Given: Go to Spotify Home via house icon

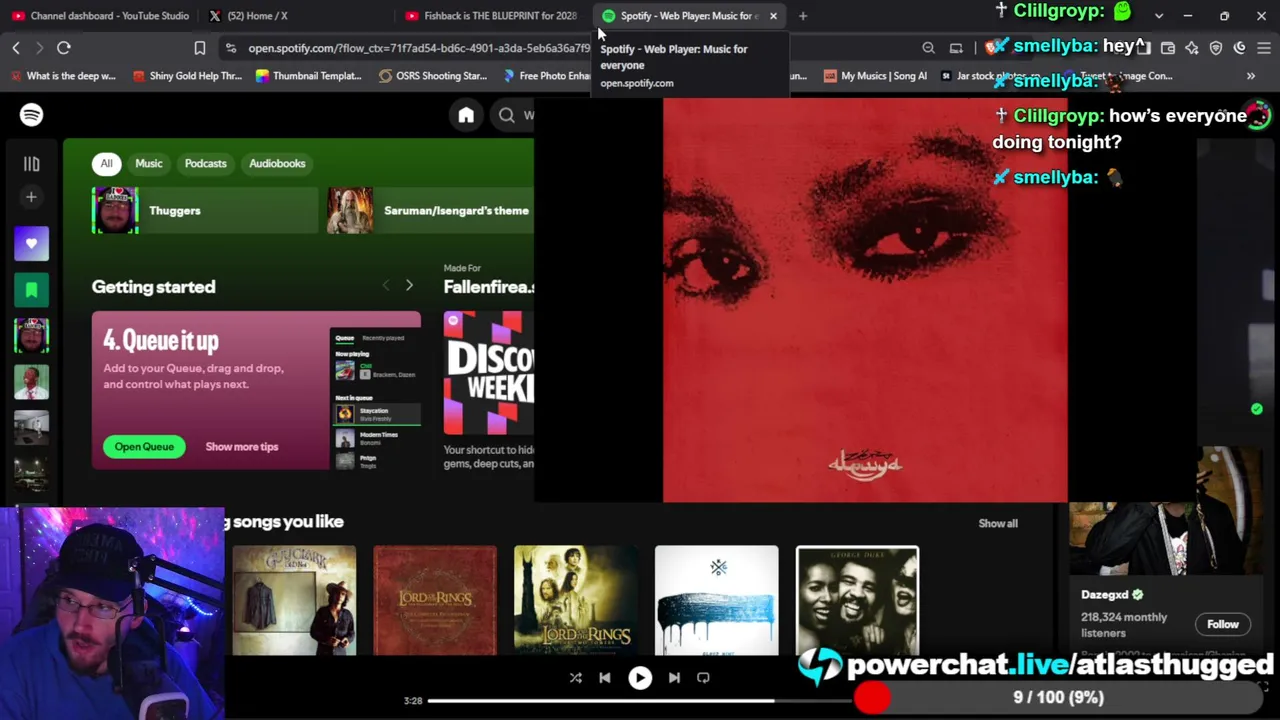Looking at the screenshot, I should 466,115.
